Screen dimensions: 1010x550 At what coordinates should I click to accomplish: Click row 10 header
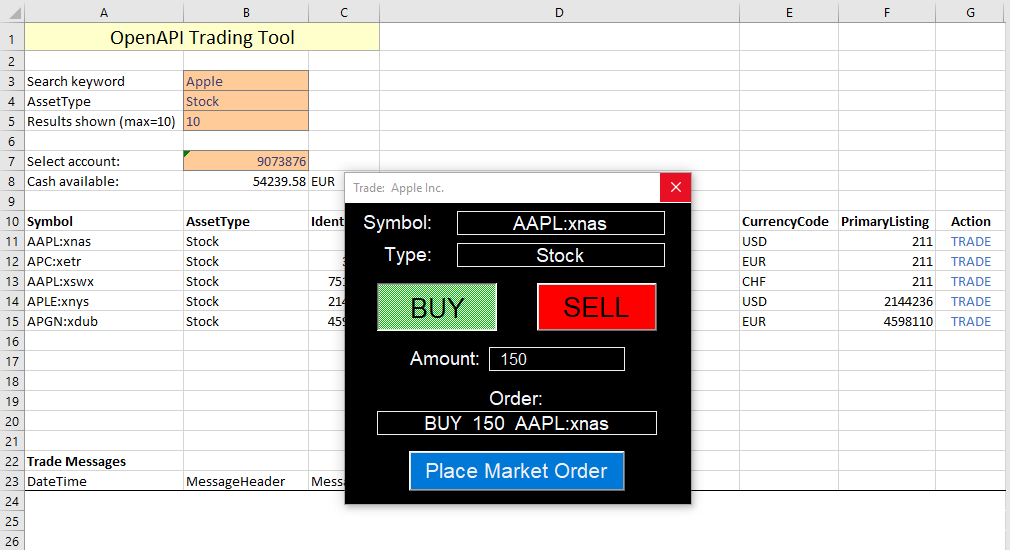point(12,221)
